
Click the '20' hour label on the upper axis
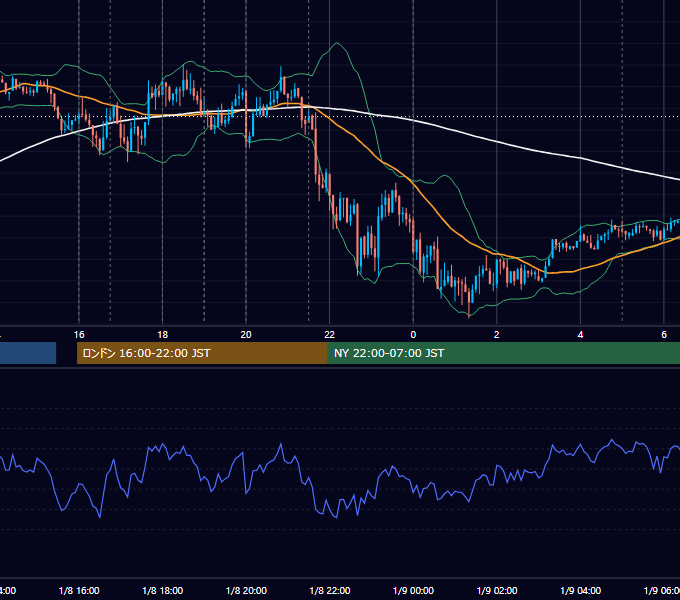click(246, 335)
